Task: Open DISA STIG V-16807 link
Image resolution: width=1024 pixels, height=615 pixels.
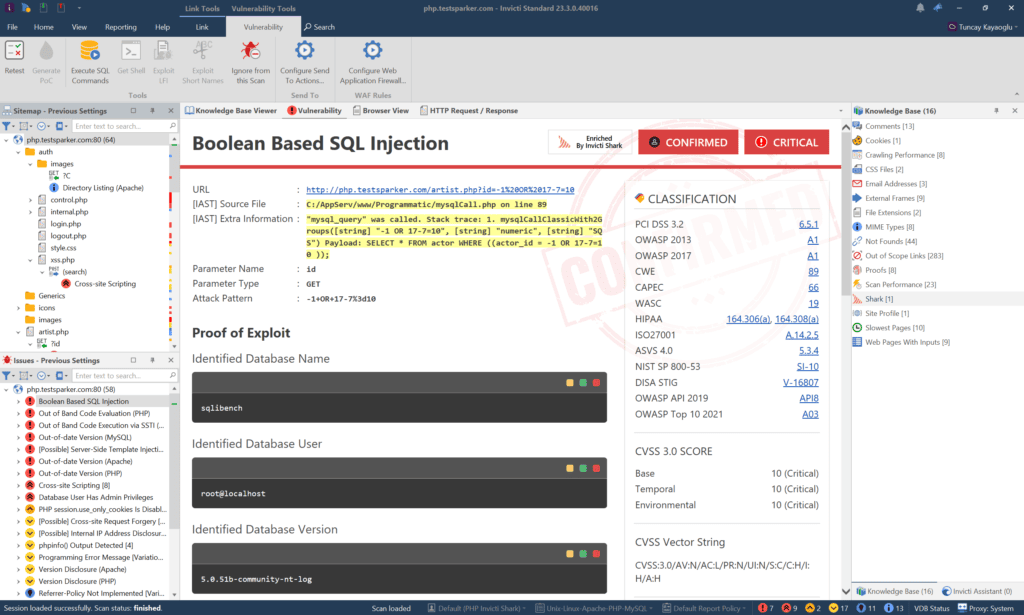Action: pyautogui.click(x=801, y=383)
